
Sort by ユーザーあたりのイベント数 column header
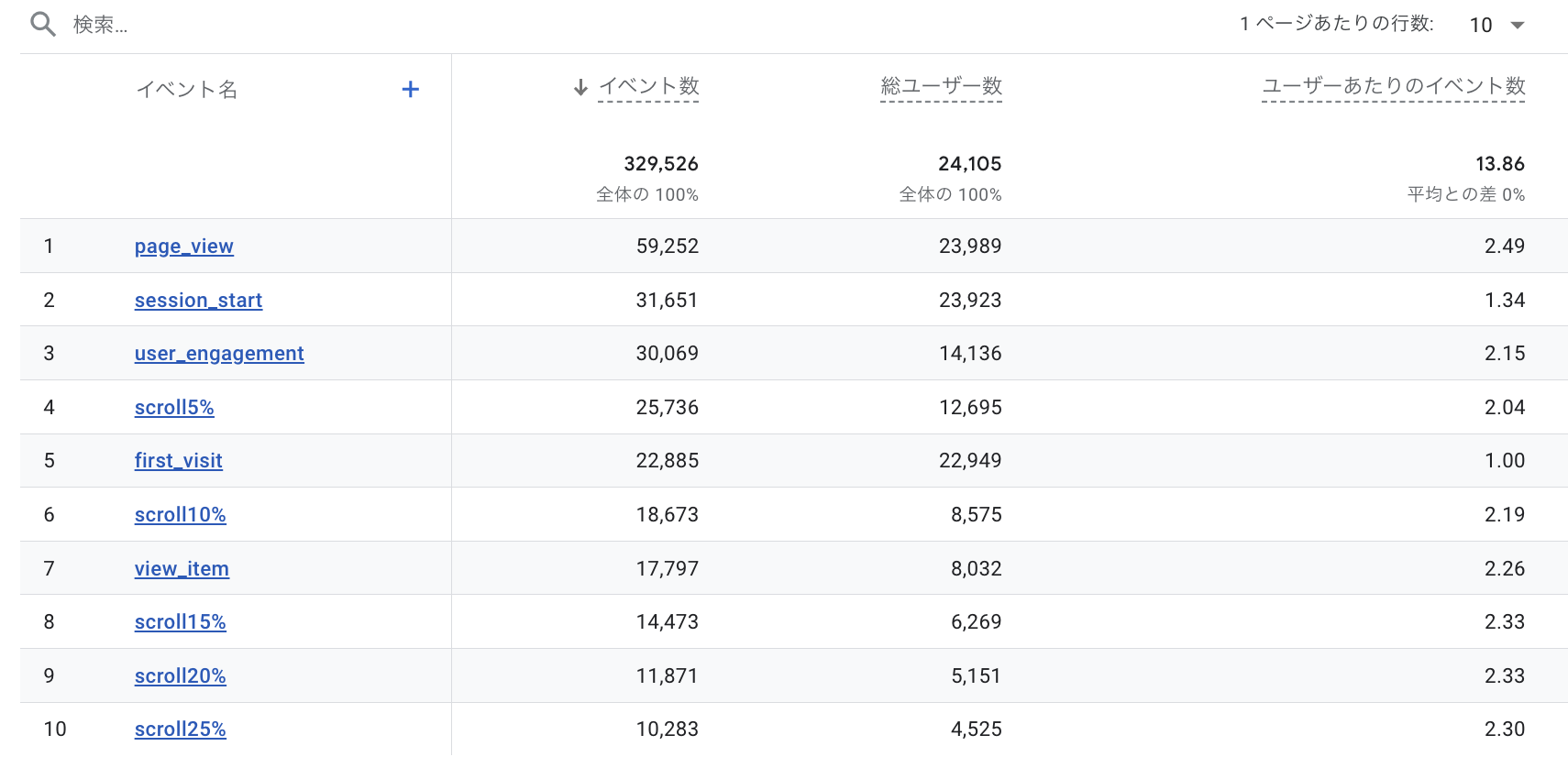(x=1393, y=86)
